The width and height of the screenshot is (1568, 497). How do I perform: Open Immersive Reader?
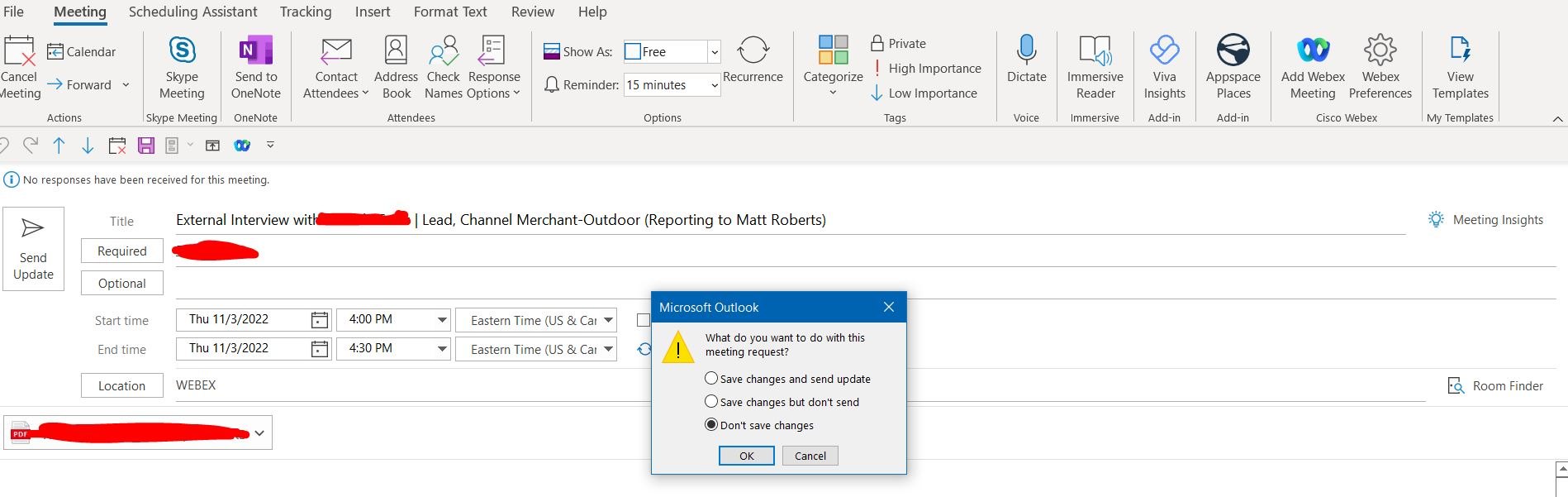pos(1095,51)
